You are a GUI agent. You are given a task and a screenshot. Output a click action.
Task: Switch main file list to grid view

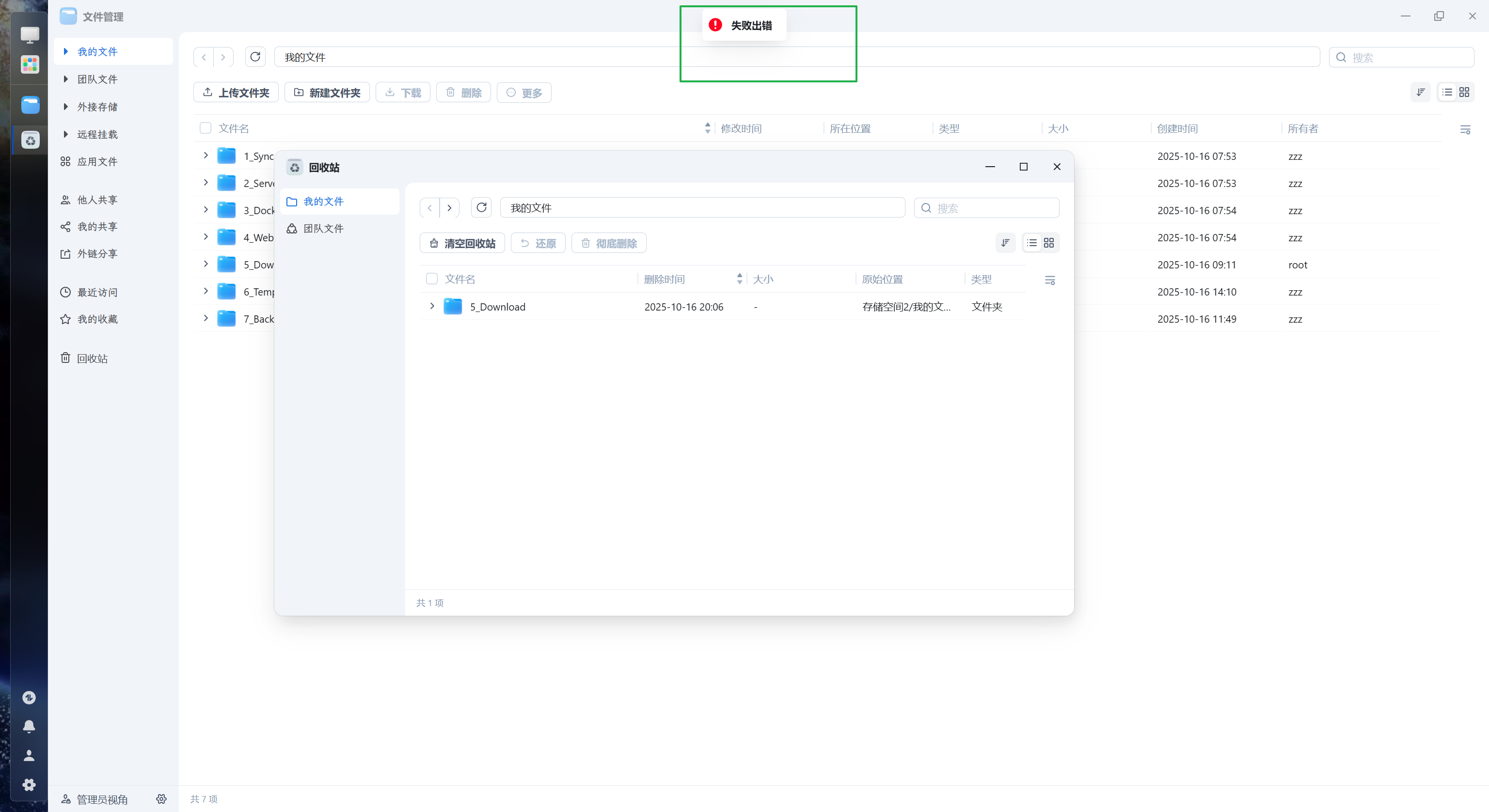(x=1464, y=93)
